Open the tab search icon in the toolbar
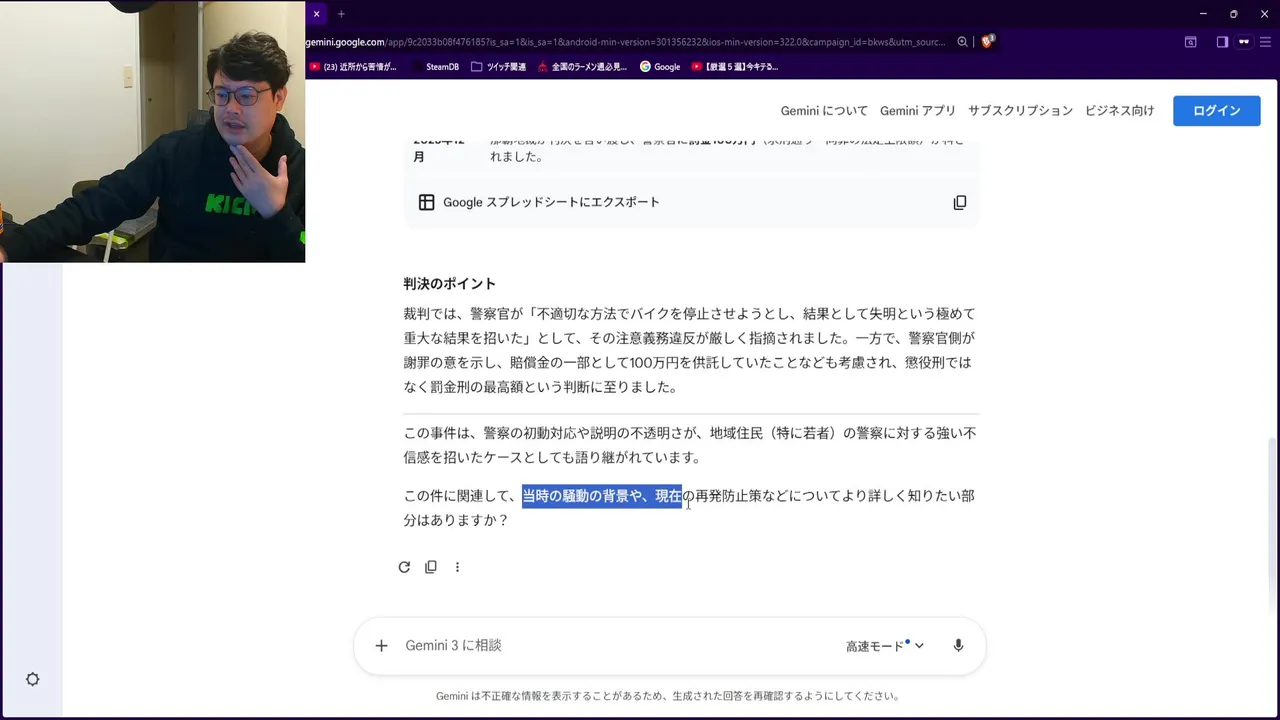The width and height of the screenshot is (1280, 720). pos(1190,42)
